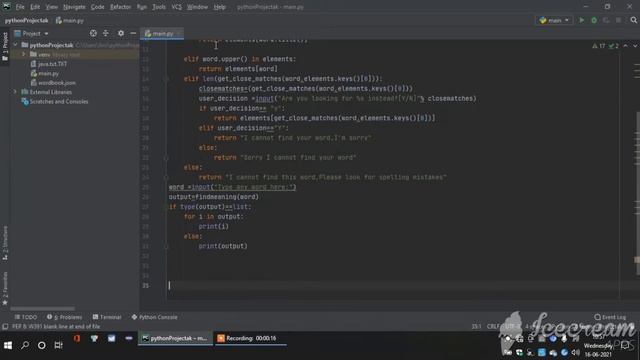Open Windows taskbar search

point(25,345)
